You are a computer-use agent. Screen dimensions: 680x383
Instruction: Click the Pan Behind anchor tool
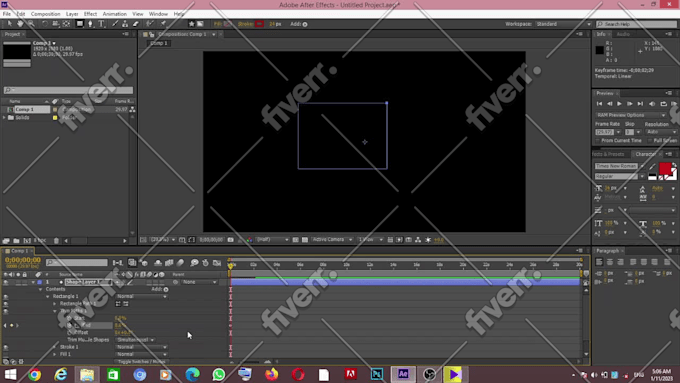(x=66, y=24)
